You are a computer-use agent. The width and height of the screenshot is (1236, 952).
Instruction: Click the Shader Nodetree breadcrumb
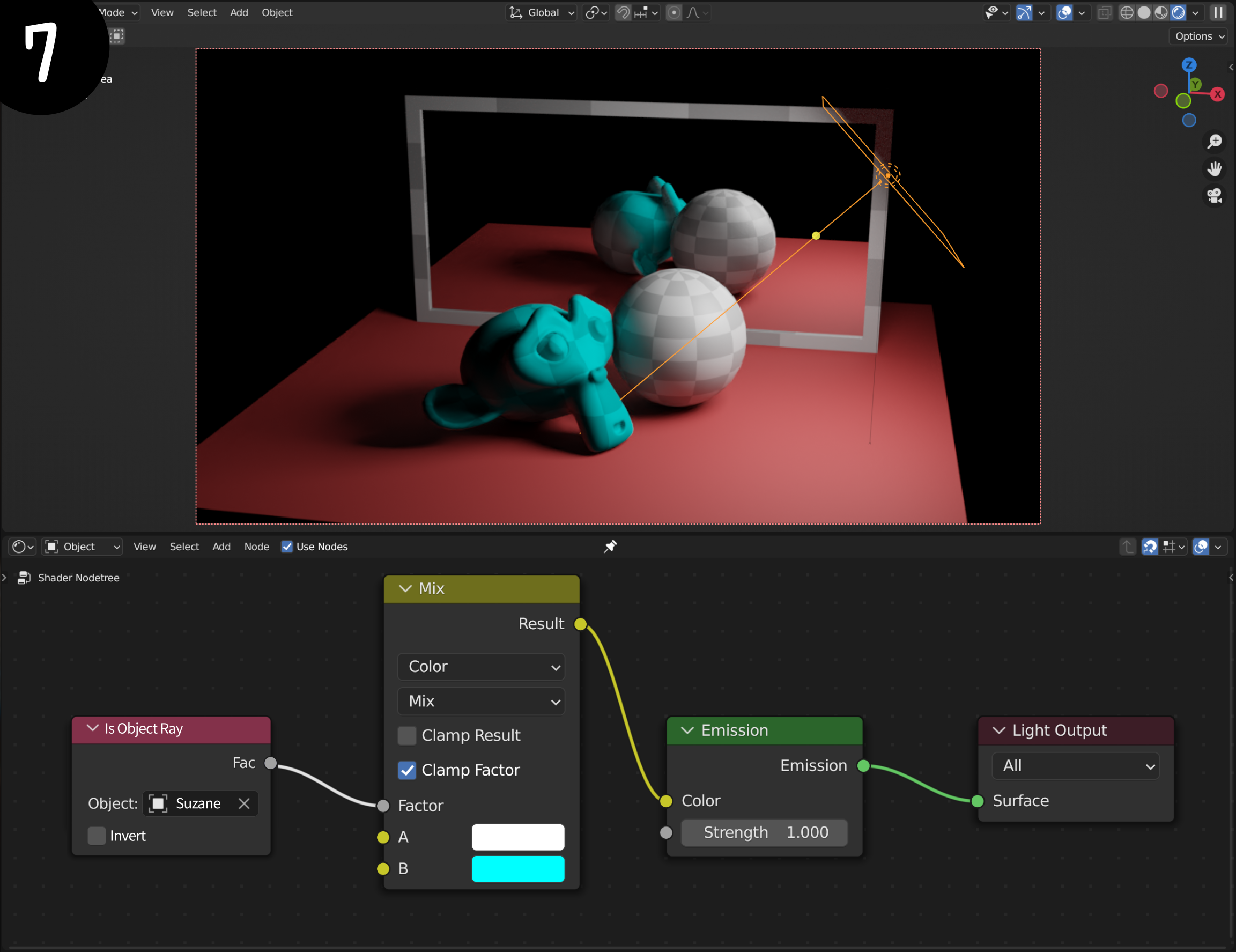(79, 577)
